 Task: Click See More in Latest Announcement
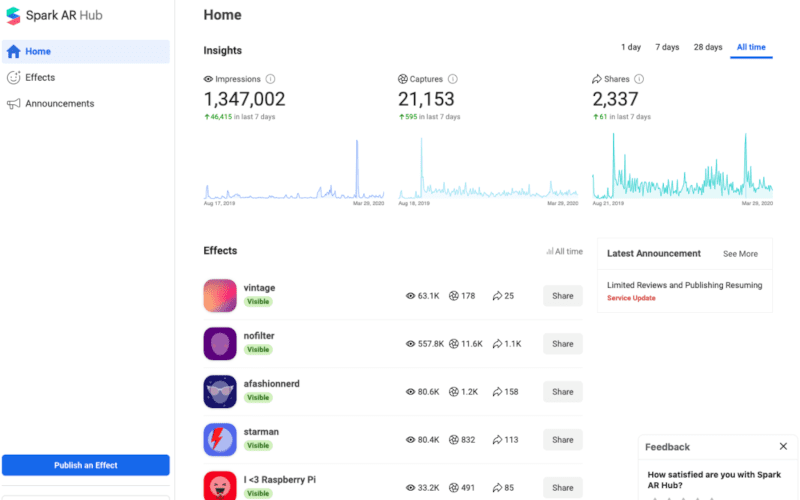740,254
